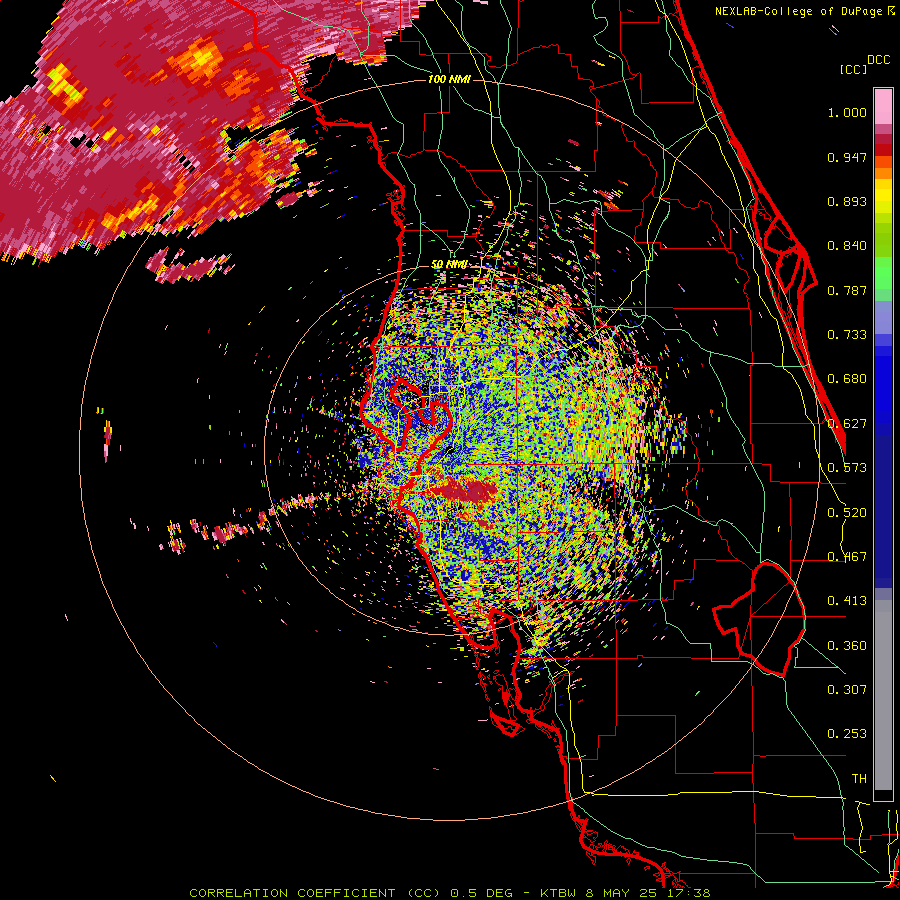Click the 0.680 color scale value
Viewport: 900px width, 900px height.
[x=847, y=379]
